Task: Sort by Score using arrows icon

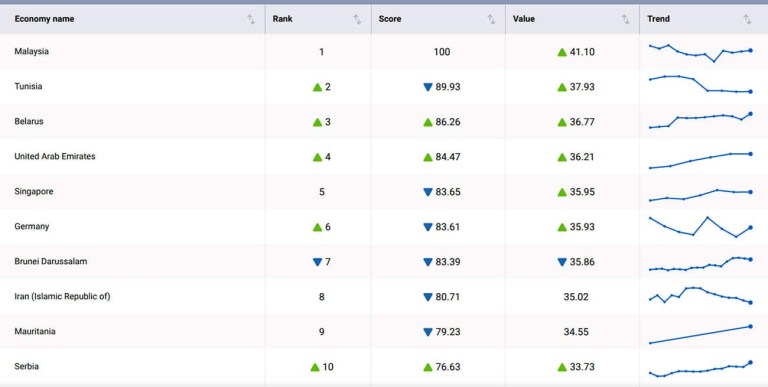Action: click(491, 19)
